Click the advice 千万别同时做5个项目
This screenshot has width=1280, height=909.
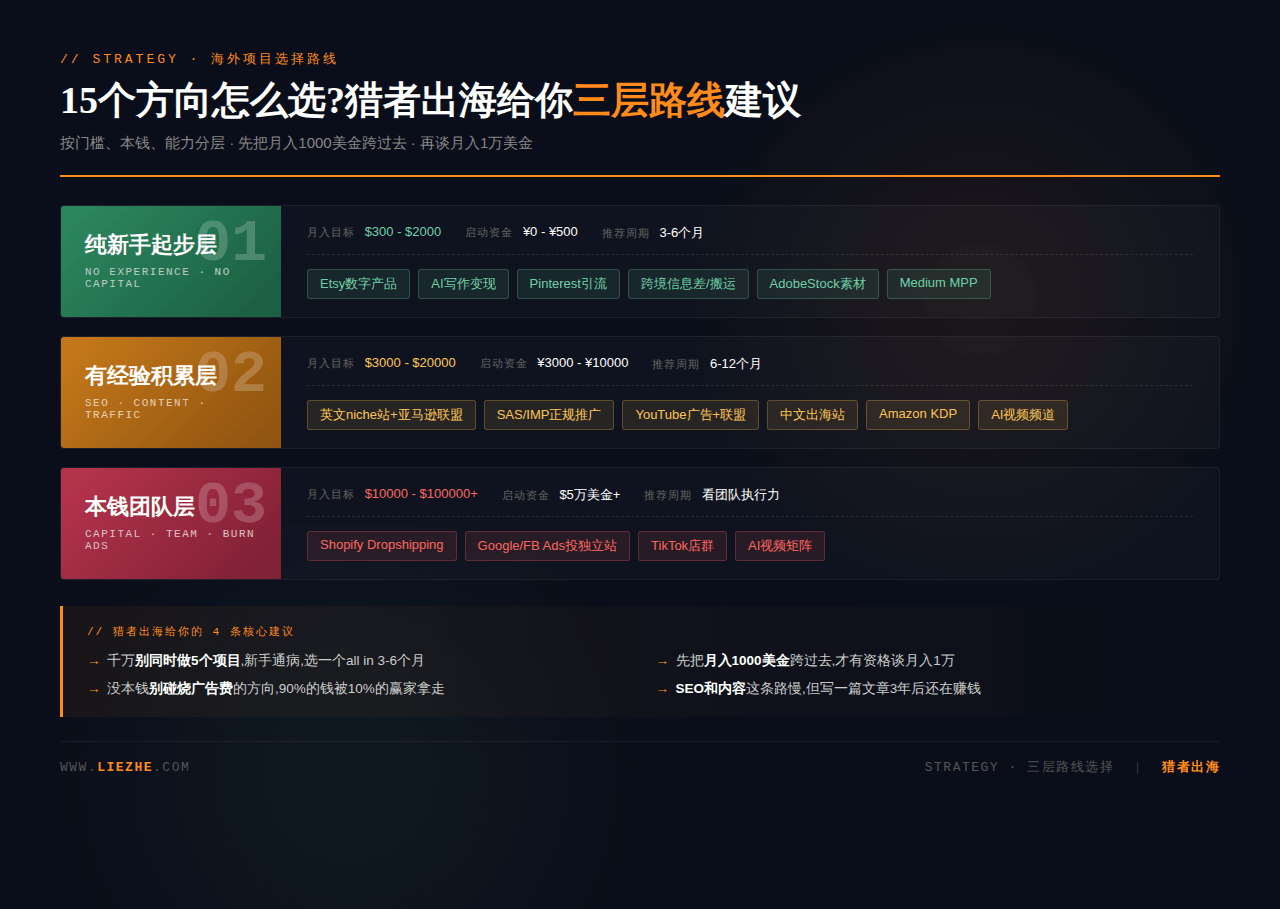point(266,661)
